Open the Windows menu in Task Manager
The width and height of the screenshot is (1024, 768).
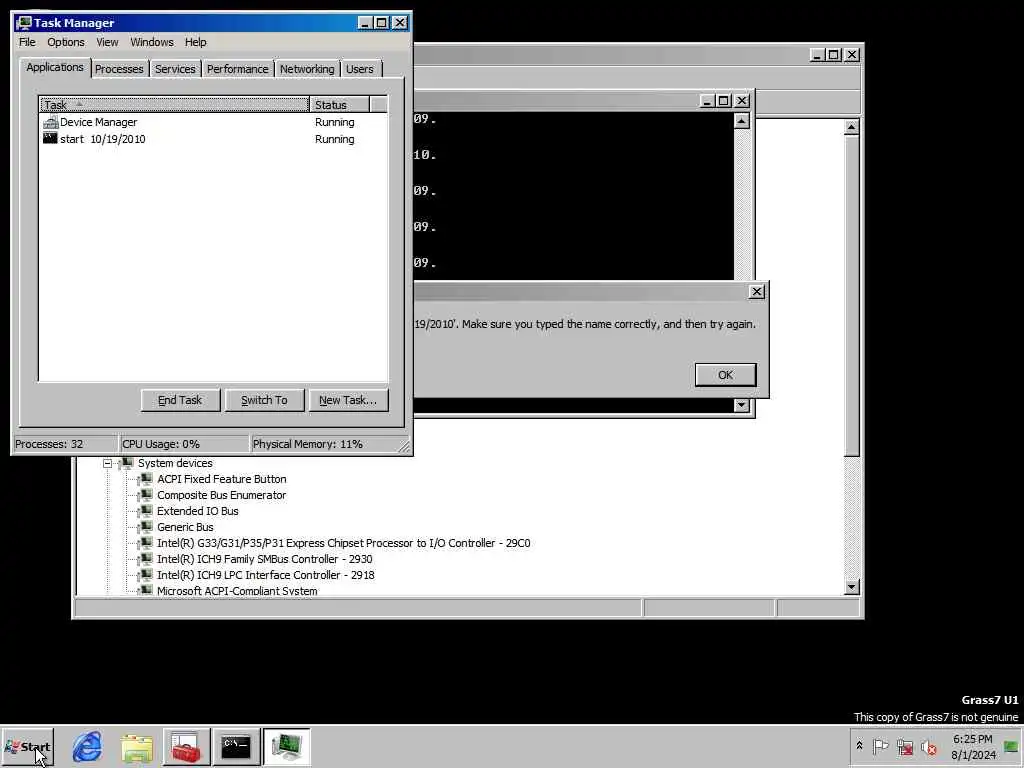(152, 42)
